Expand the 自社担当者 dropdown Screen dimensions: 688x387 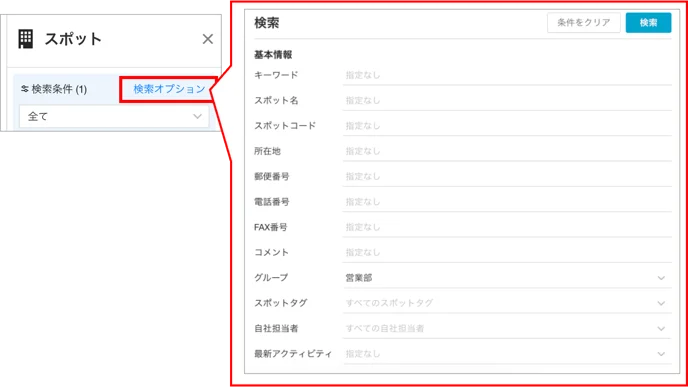pos(507,329)
